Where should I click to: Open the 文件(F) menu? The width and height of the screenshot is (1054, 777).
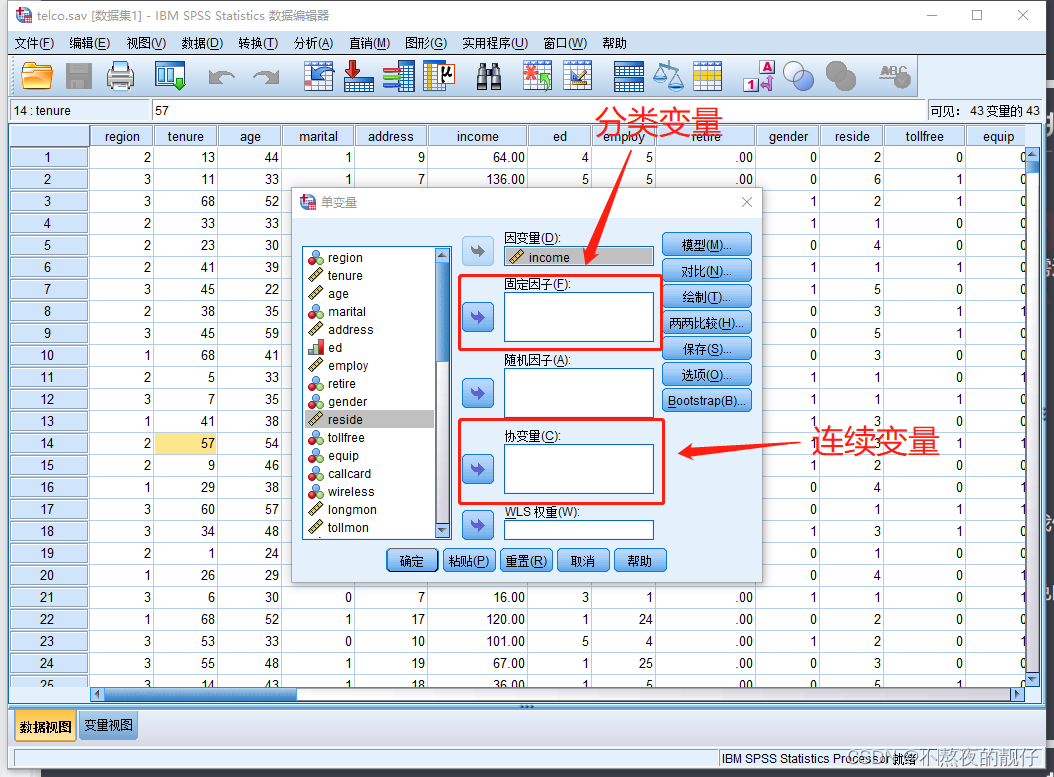[x=34, y=43]
